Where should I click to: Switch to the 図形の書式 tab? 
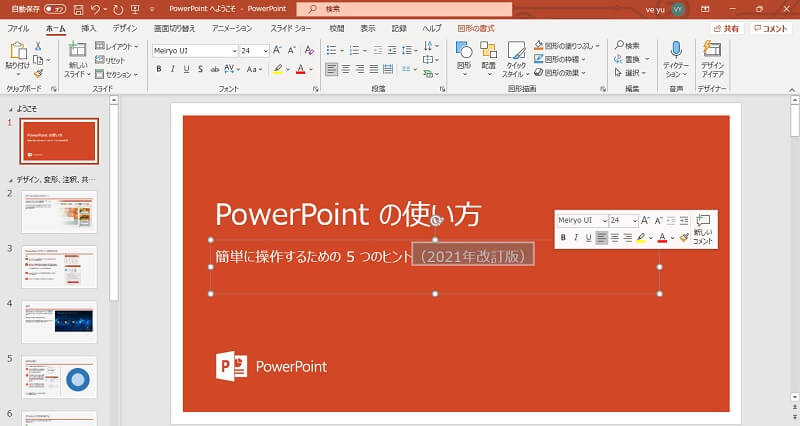tap(476, 29)
